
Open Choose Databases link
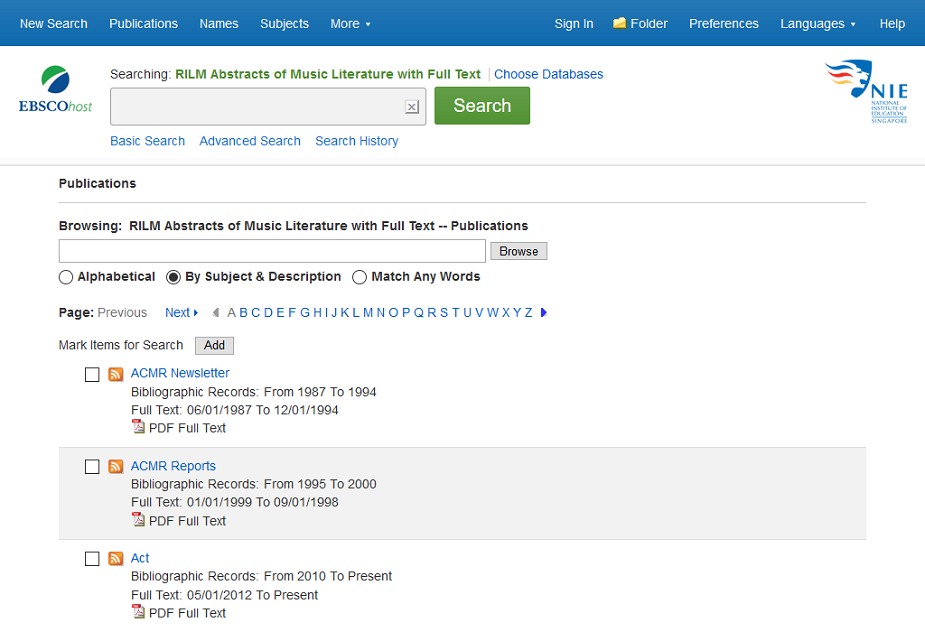coord(549,74)
